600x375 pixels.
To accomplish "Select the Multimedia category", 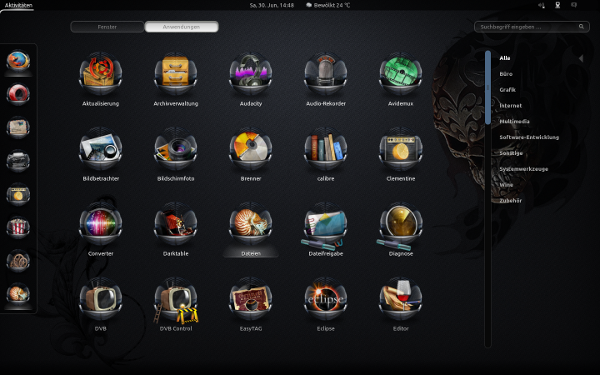I will click(x=514, y=121).
